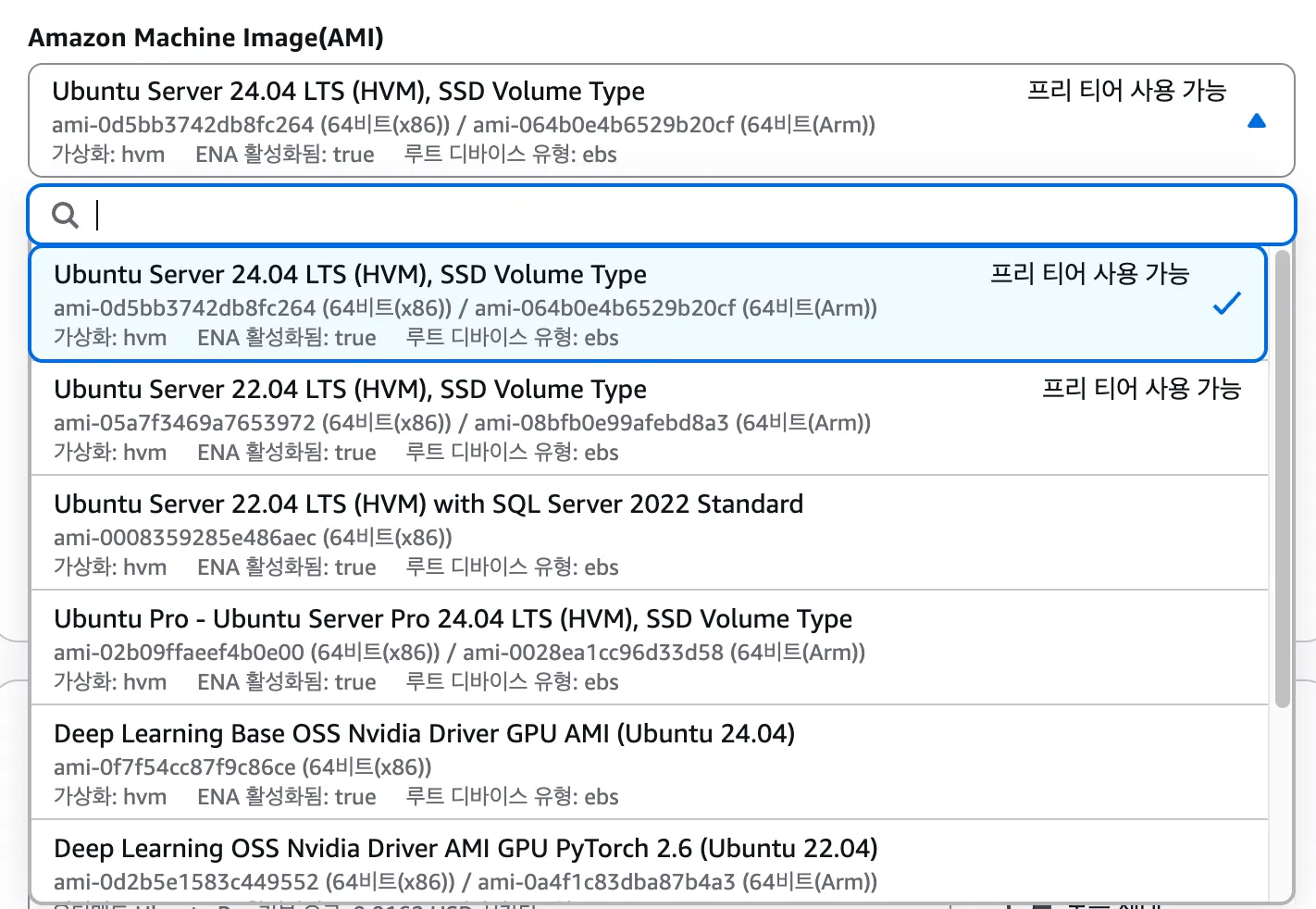Click free tier label on Ubuntu 22.04 row
Screen dimensions: 1316x909
[x=1141, y=388]
